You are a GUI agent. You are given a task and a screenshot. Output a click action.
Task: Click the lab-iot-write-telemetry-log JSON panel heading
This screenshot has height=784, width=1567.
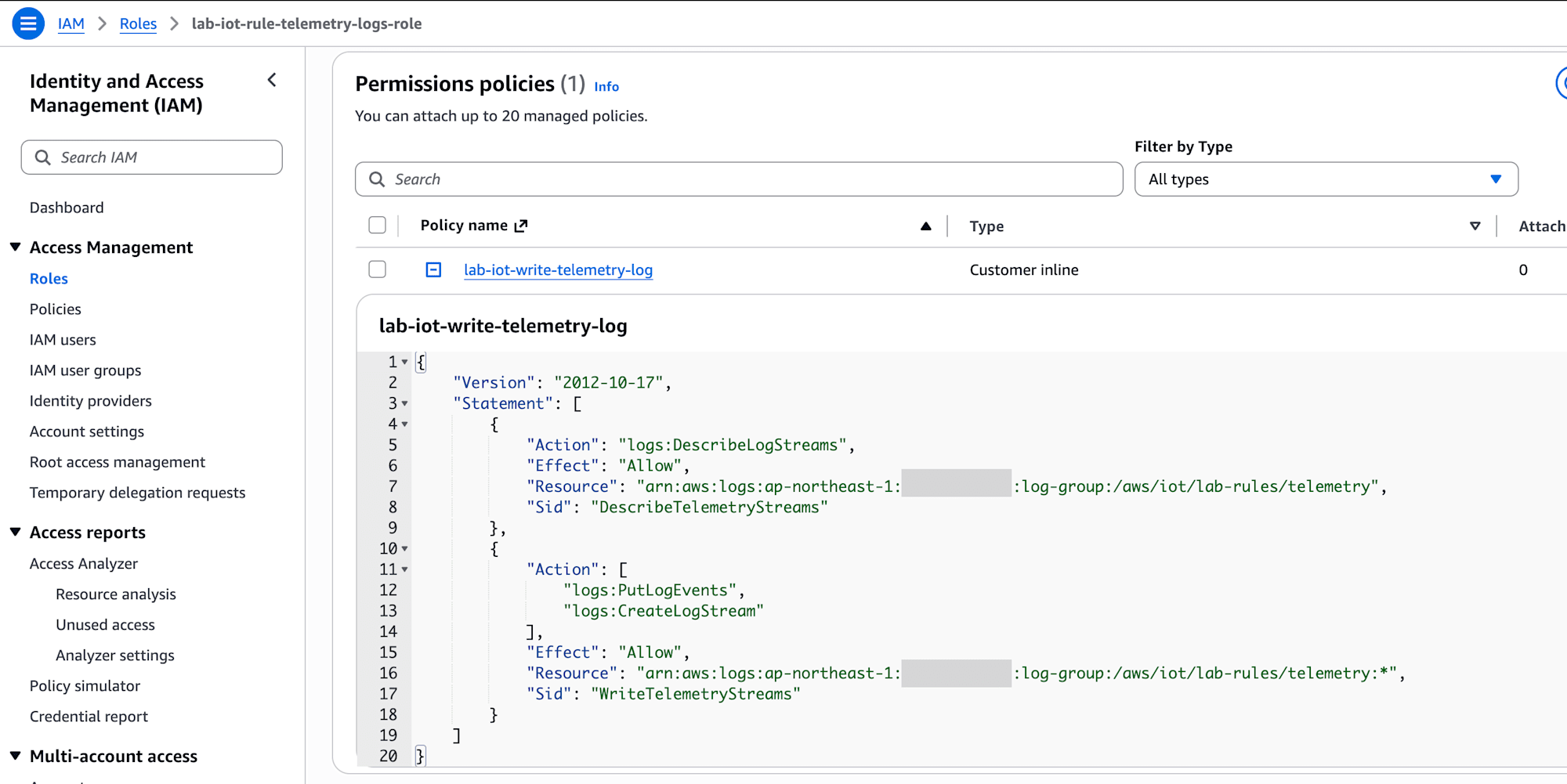(503, 326)
